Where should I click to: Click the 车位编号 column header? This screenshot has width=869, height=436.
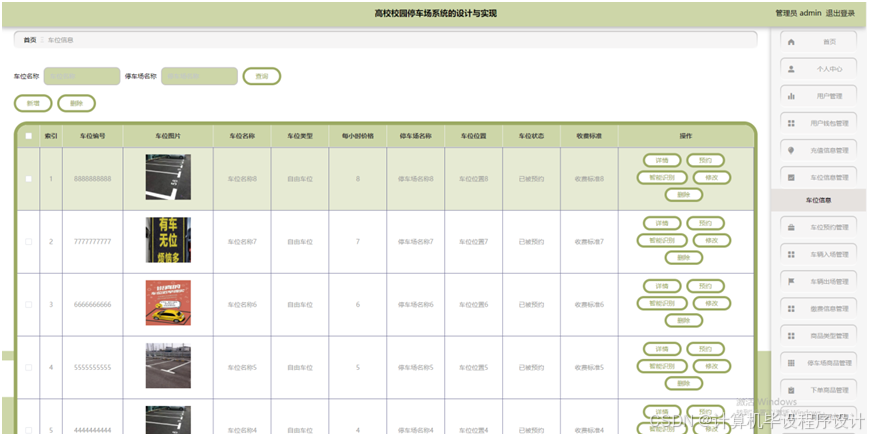[x=93, y=136]
